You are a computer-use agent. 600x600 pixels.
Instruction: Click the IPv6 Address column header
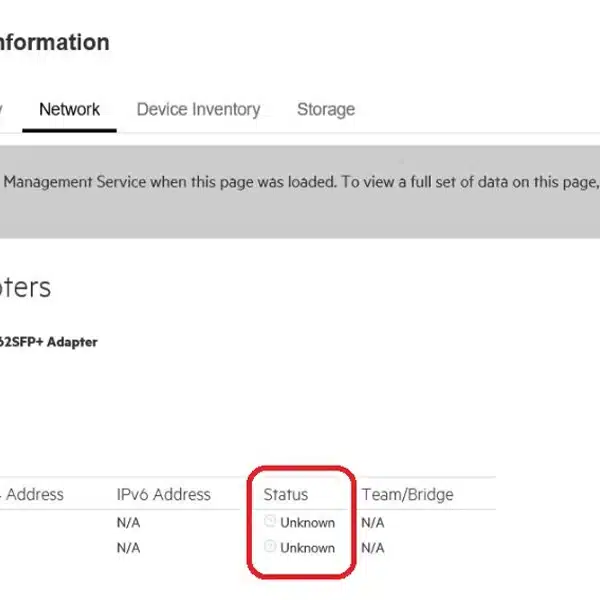click(x=163, y=494)
